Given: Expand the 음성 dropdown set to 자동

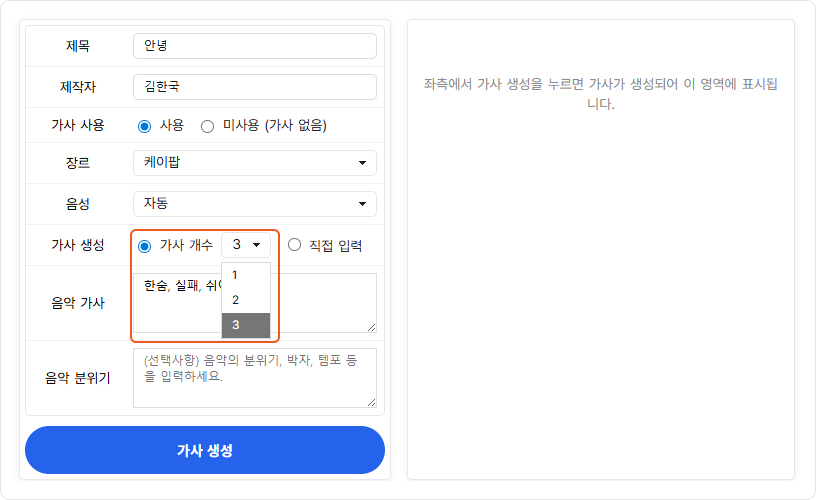Looking at the screenshot, I should tap(254, 204).
